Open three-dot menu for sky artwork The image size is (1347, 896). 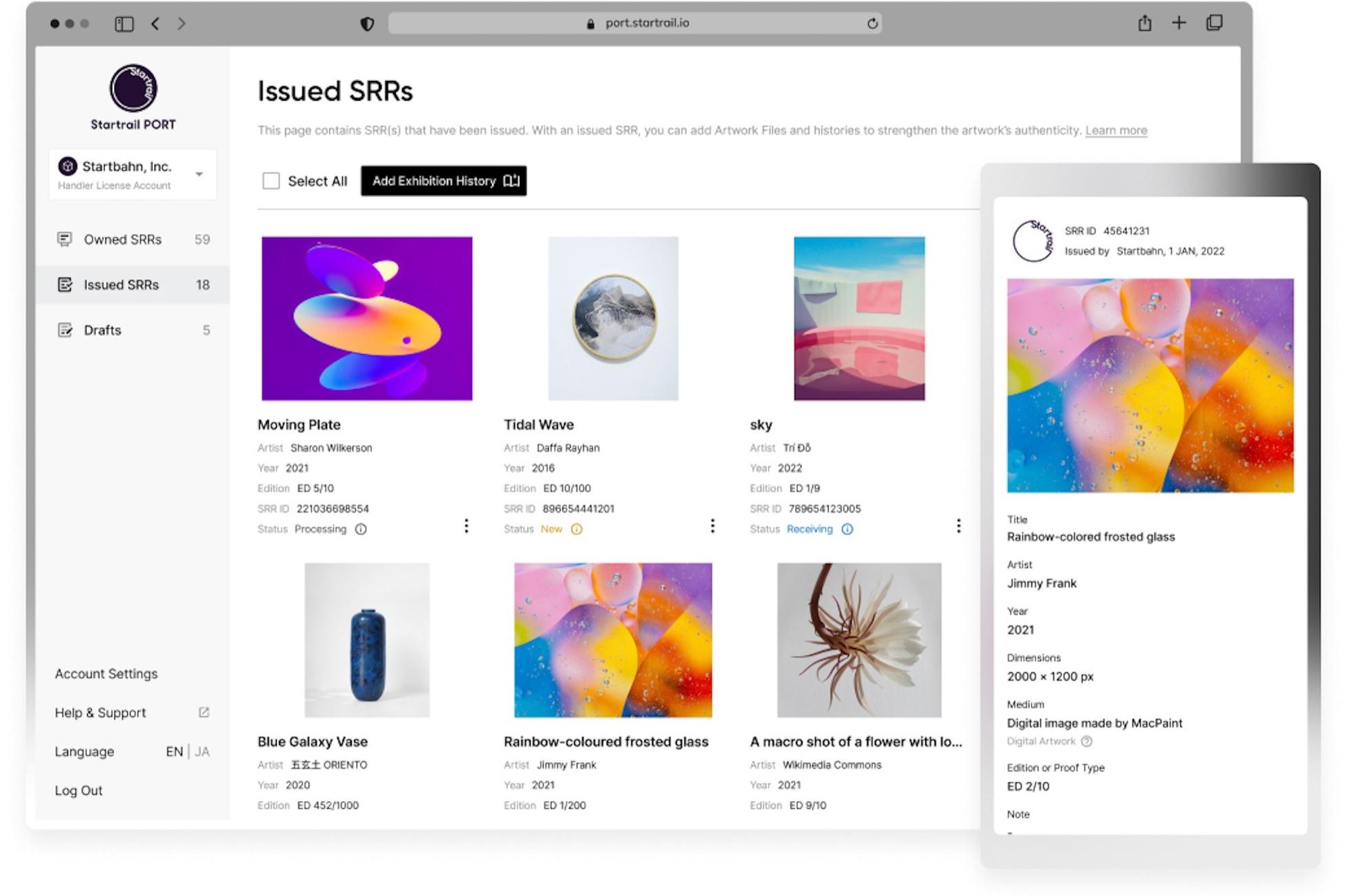[x=959, y=526]
